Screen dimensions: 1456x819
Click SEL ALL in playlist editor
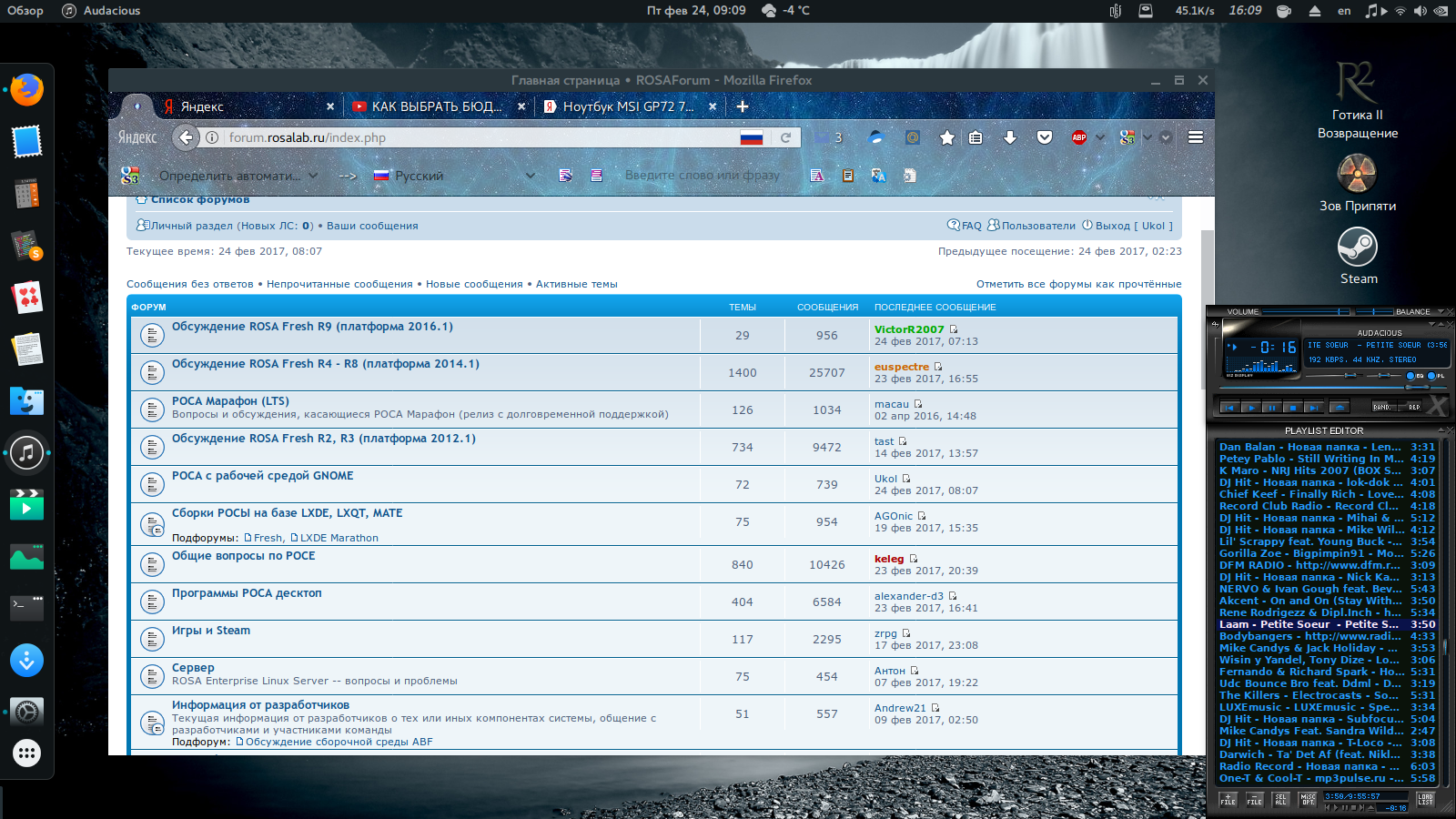1281,800
